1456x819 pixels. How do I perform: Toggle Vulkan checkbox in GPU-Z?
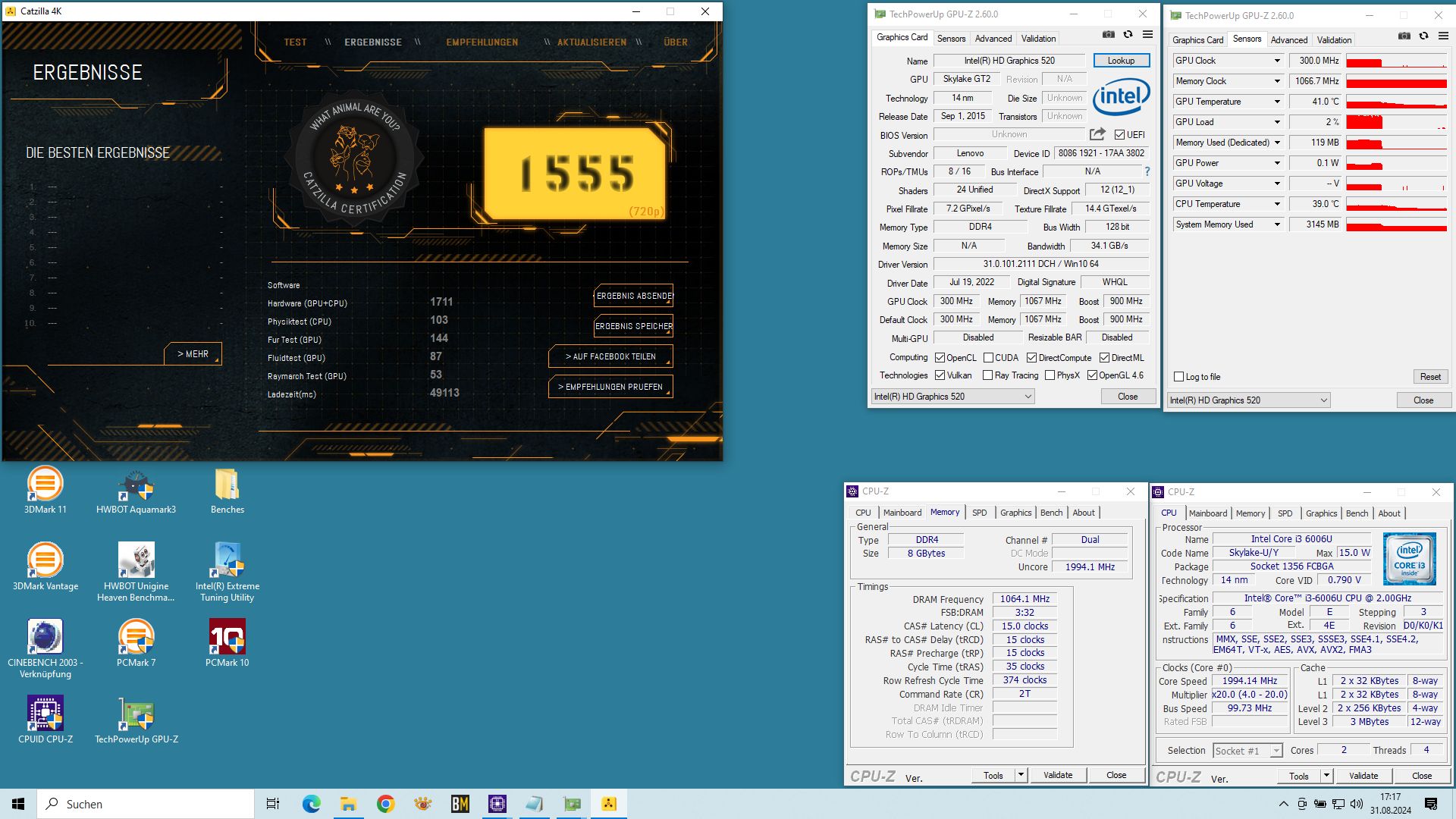coord(940,375)
